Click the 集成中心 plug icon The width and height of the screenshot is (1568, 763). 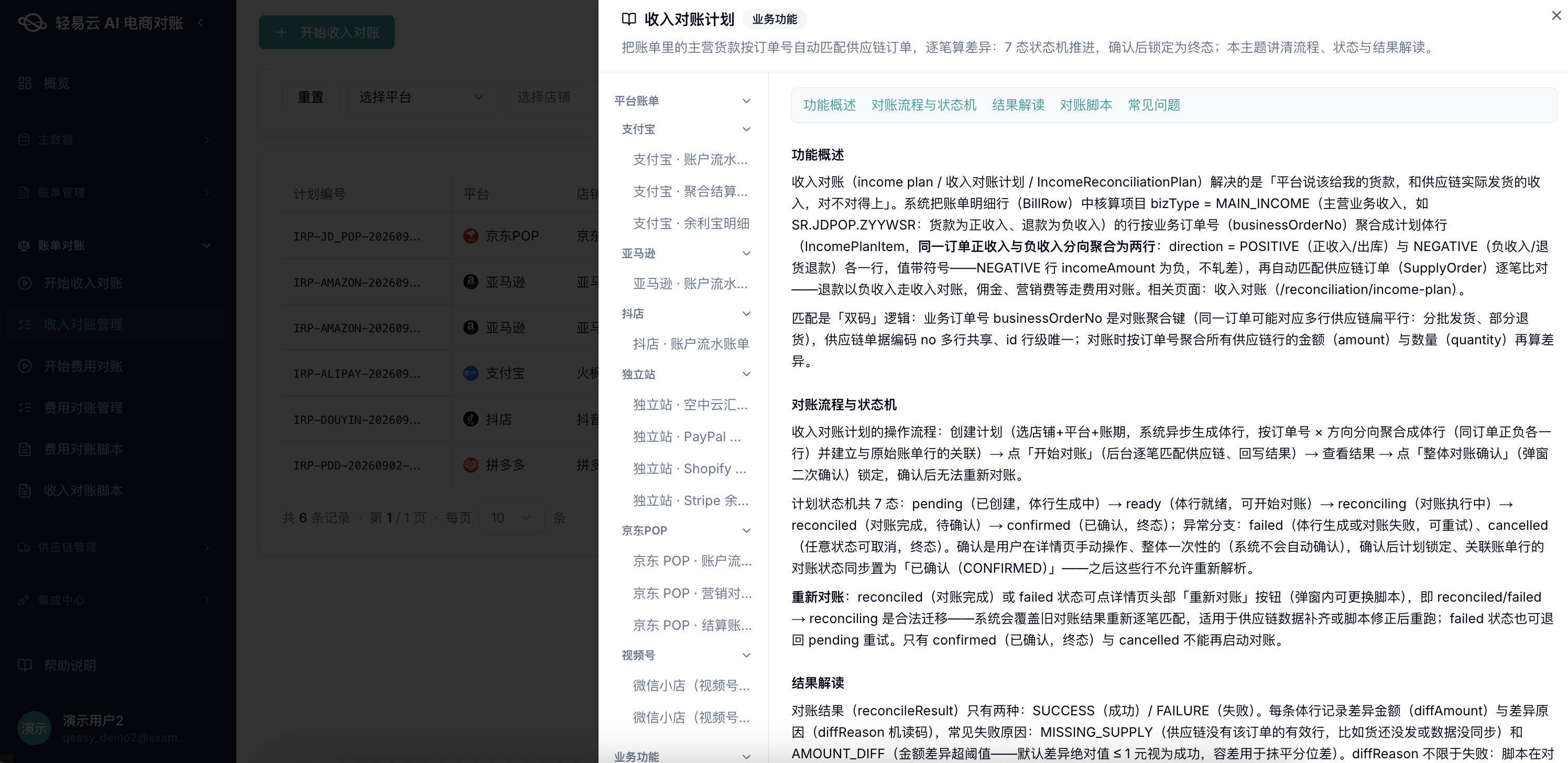pyautogui.click(x=24, y=600)
